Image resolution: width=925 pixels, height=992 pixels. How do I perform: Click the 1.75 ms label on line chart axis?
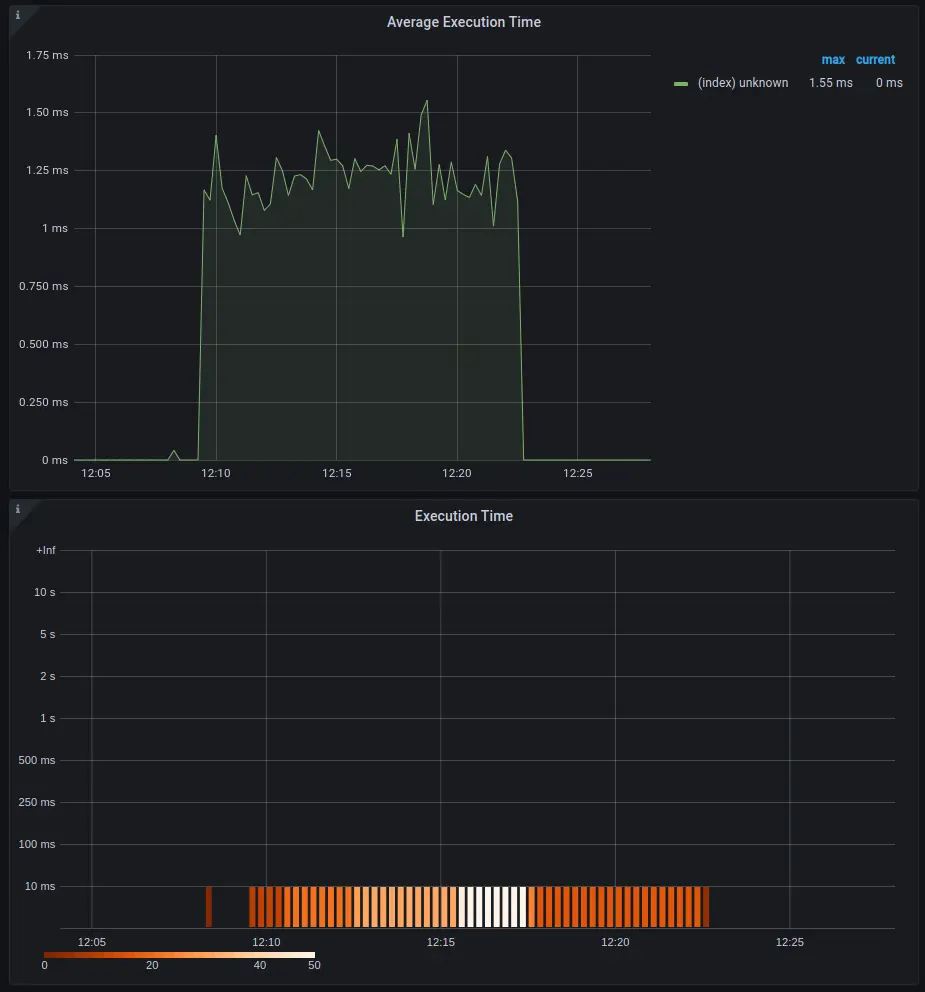coord(47,55)
